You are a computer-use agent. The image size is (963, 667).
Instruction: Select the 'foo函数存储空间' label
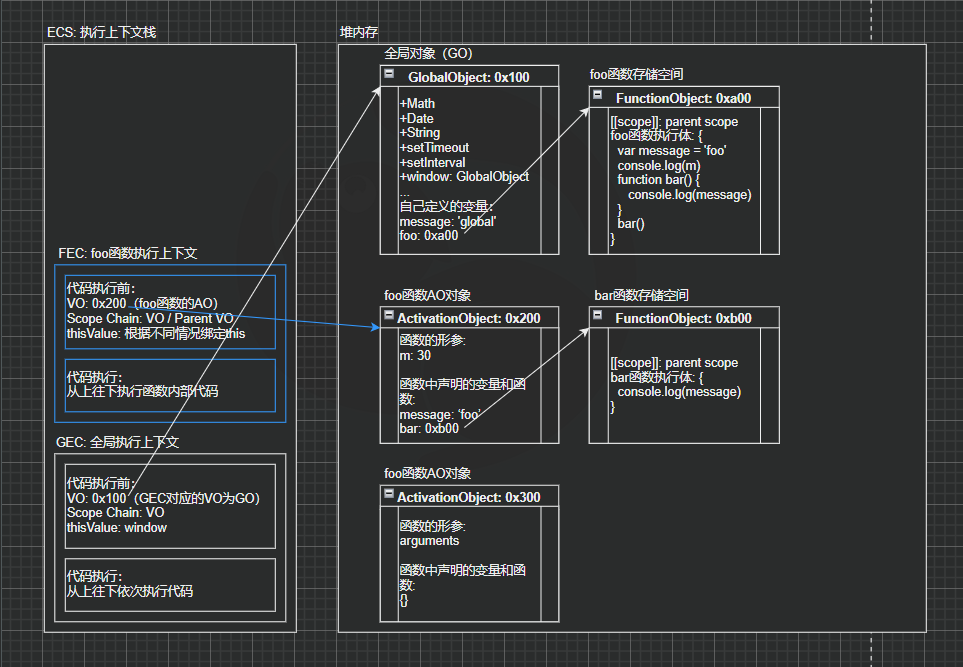click(x=636, y=74)
